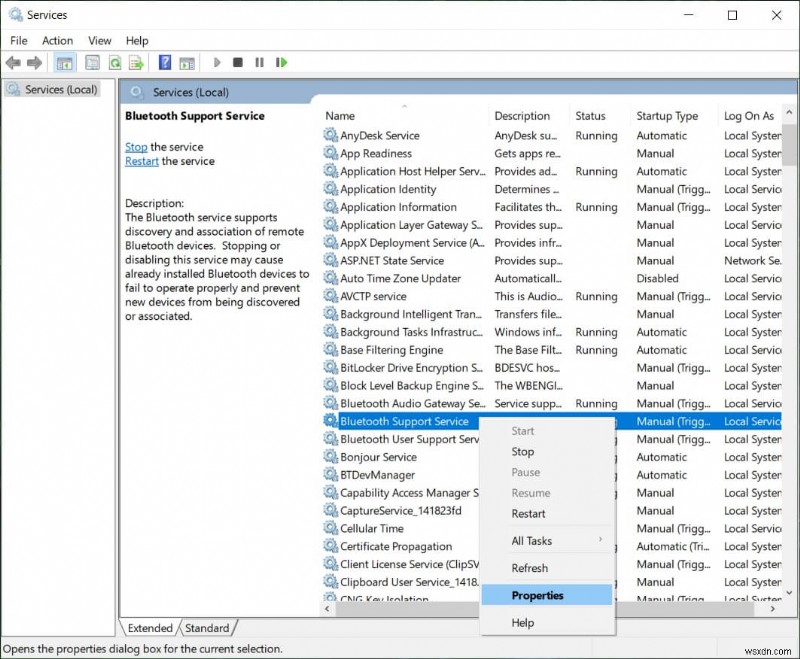Sort services by the Name column header
The width and height of the screenshot is (800, 659).
340,116
